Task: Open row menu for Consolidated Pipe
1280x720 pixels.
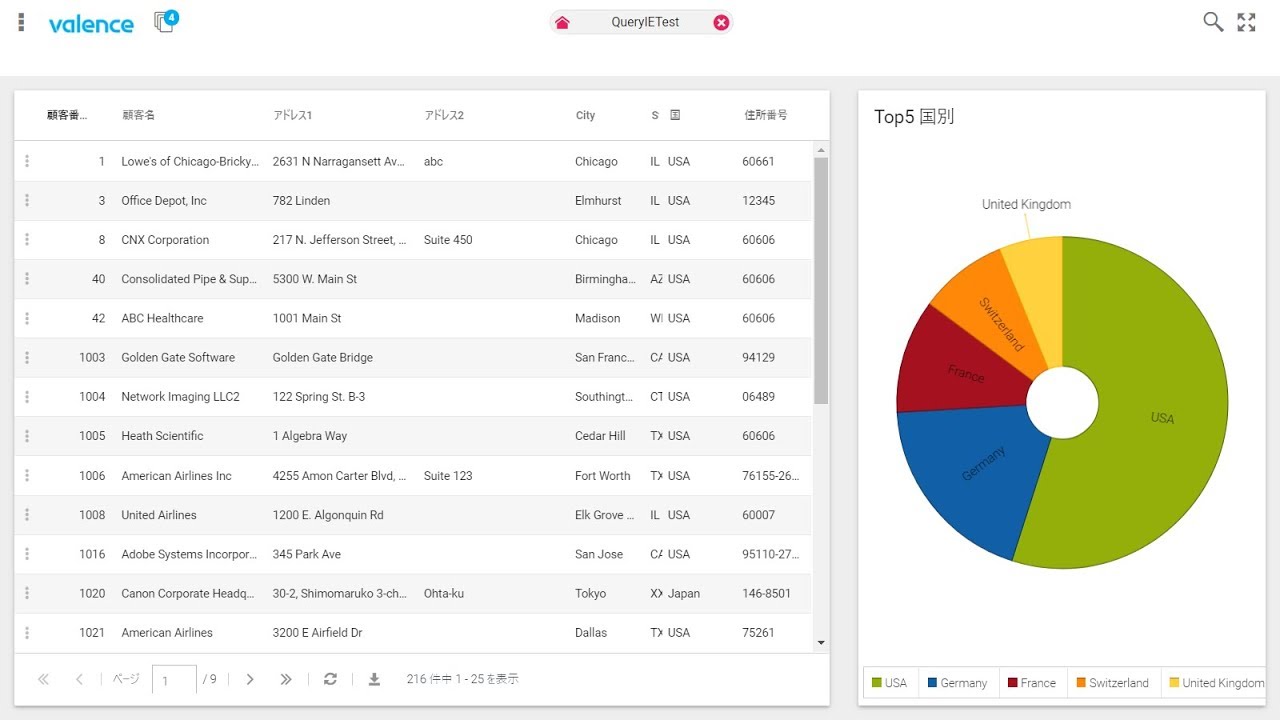Action: [27, 279]
